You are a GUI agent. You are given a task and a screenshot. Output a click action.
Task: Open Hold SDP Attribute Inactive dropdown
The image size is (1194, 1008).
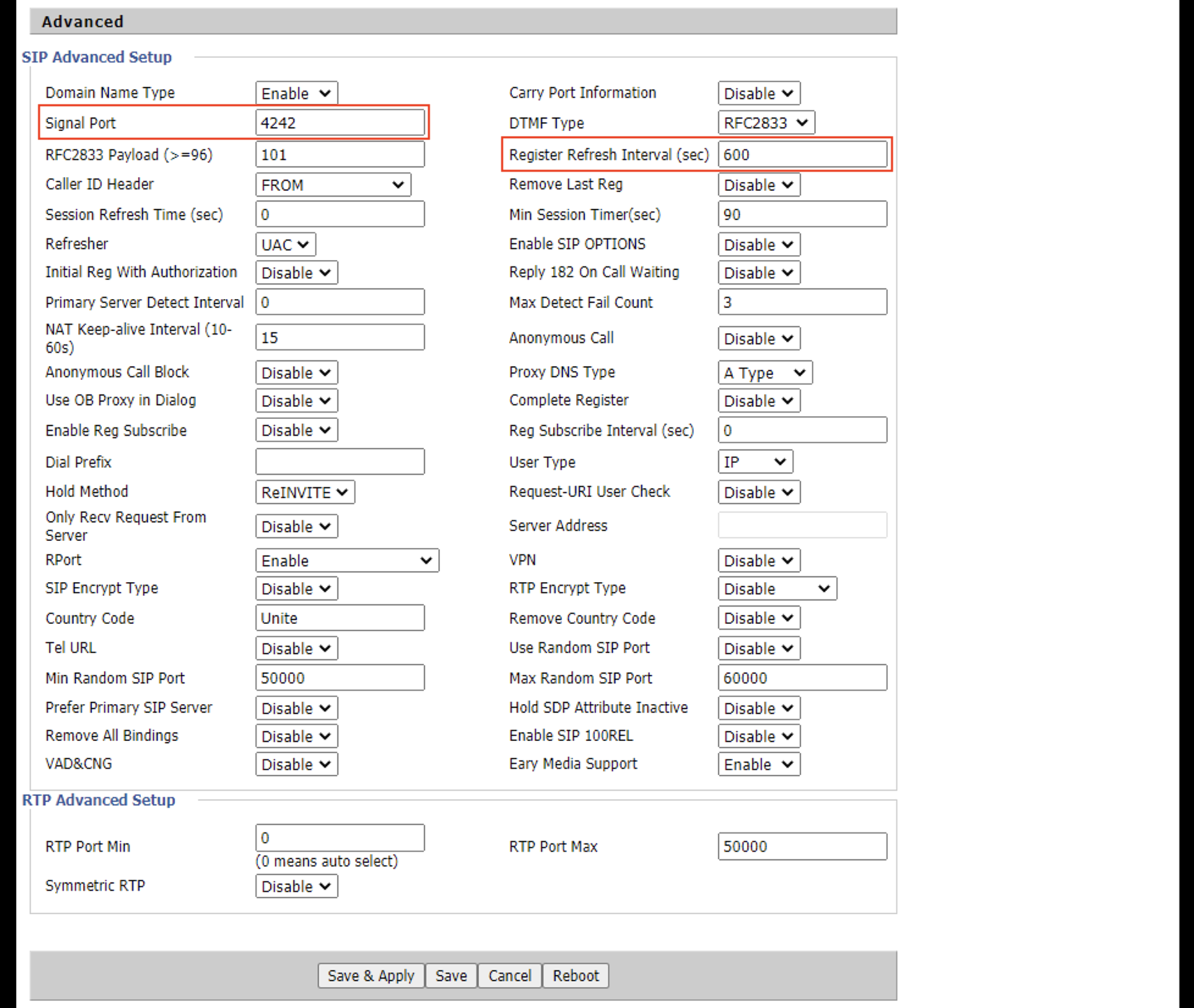[x=759, y=708]
